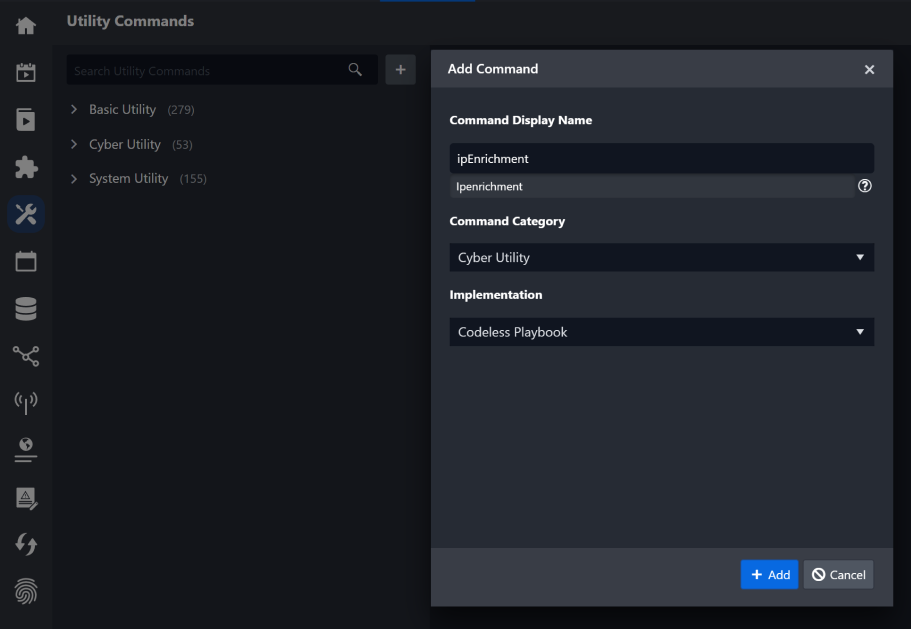Open the database stack icon in sidebar
911x629 pixels.
click(25, 308)
